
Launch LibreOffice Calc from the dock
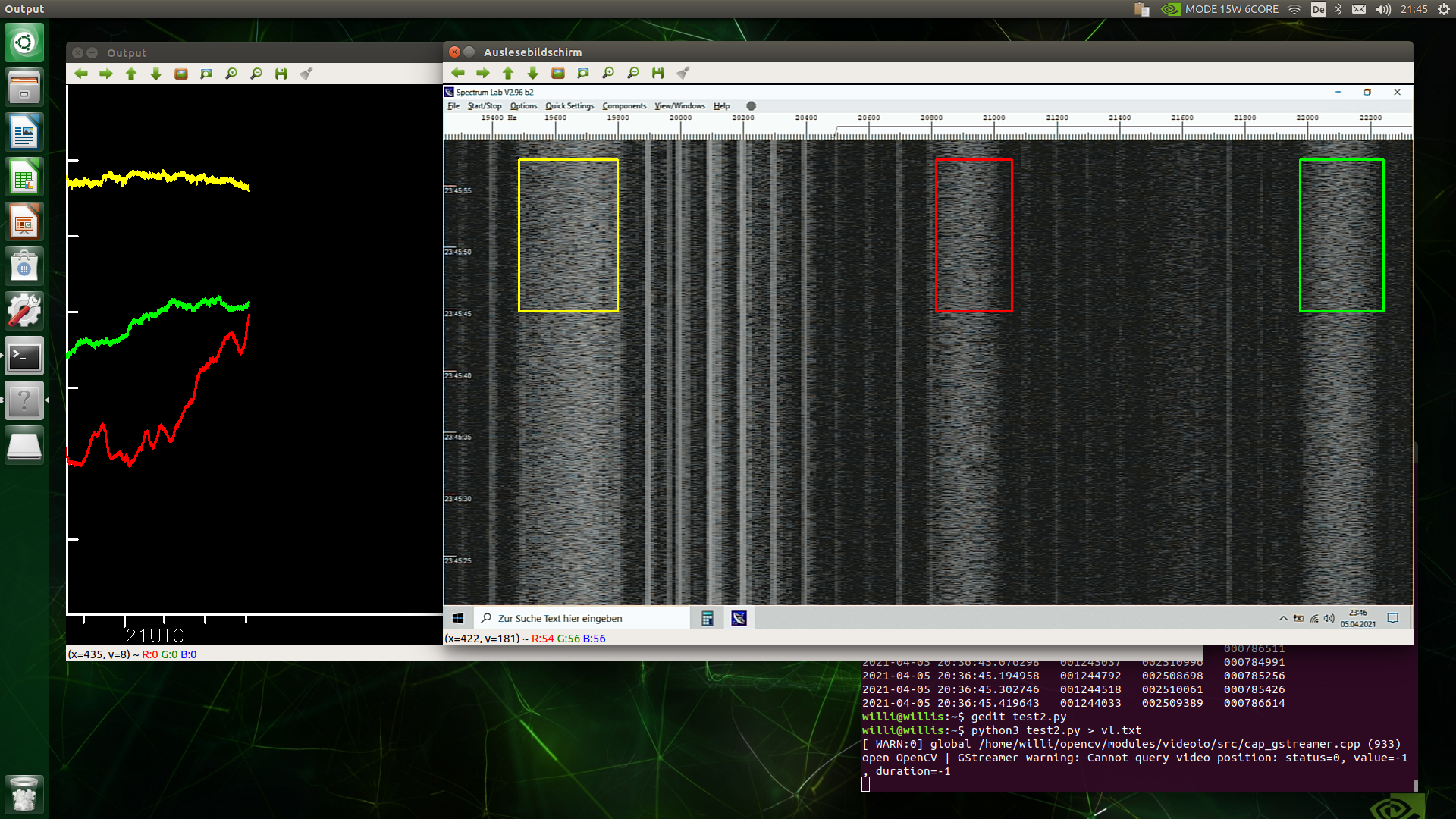pyautogui.click(x=24, y=177)
